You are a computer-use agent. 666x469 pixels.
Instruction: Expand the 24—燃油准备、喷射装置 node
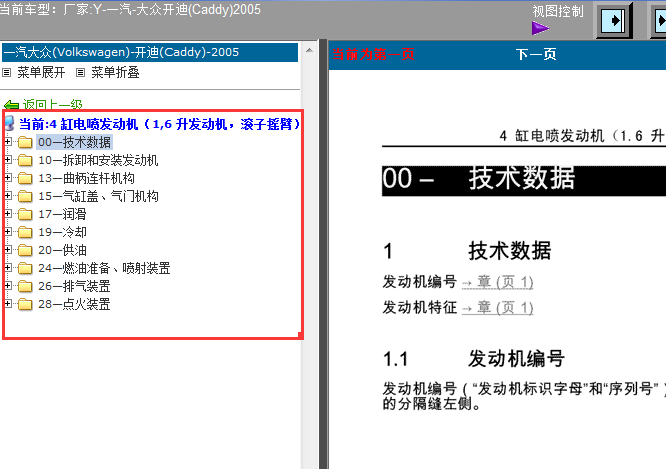coord(8,268)
